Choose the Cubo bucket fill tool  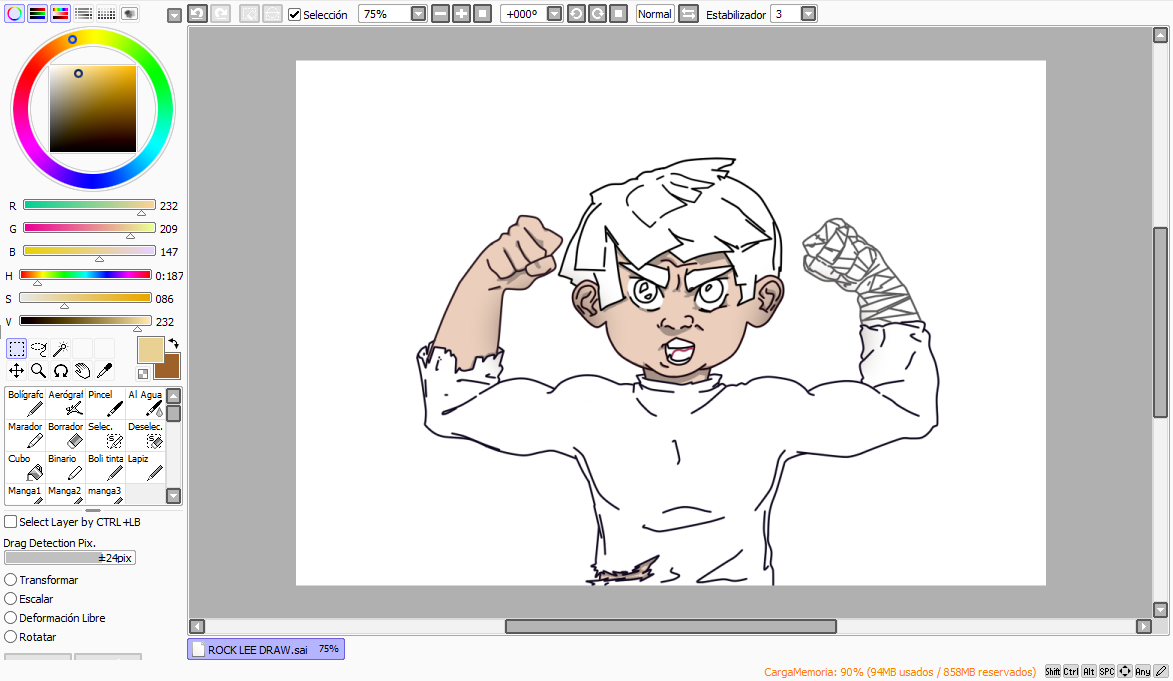[x=25, y=467]
